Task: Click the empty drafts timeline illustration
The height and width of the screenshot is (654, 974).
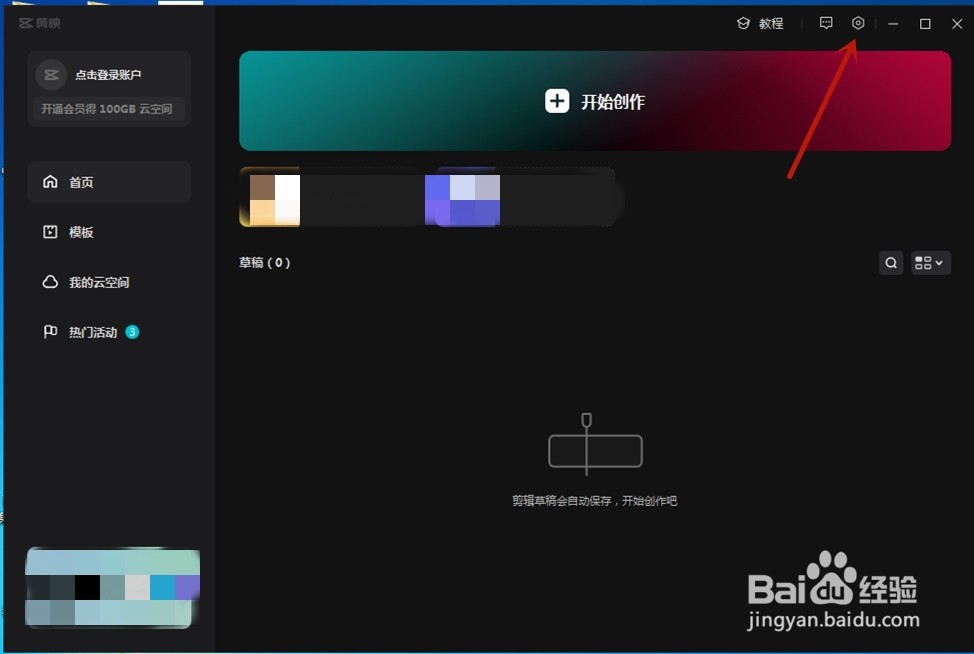Action: pyautogui.click(x=594, y=445)
